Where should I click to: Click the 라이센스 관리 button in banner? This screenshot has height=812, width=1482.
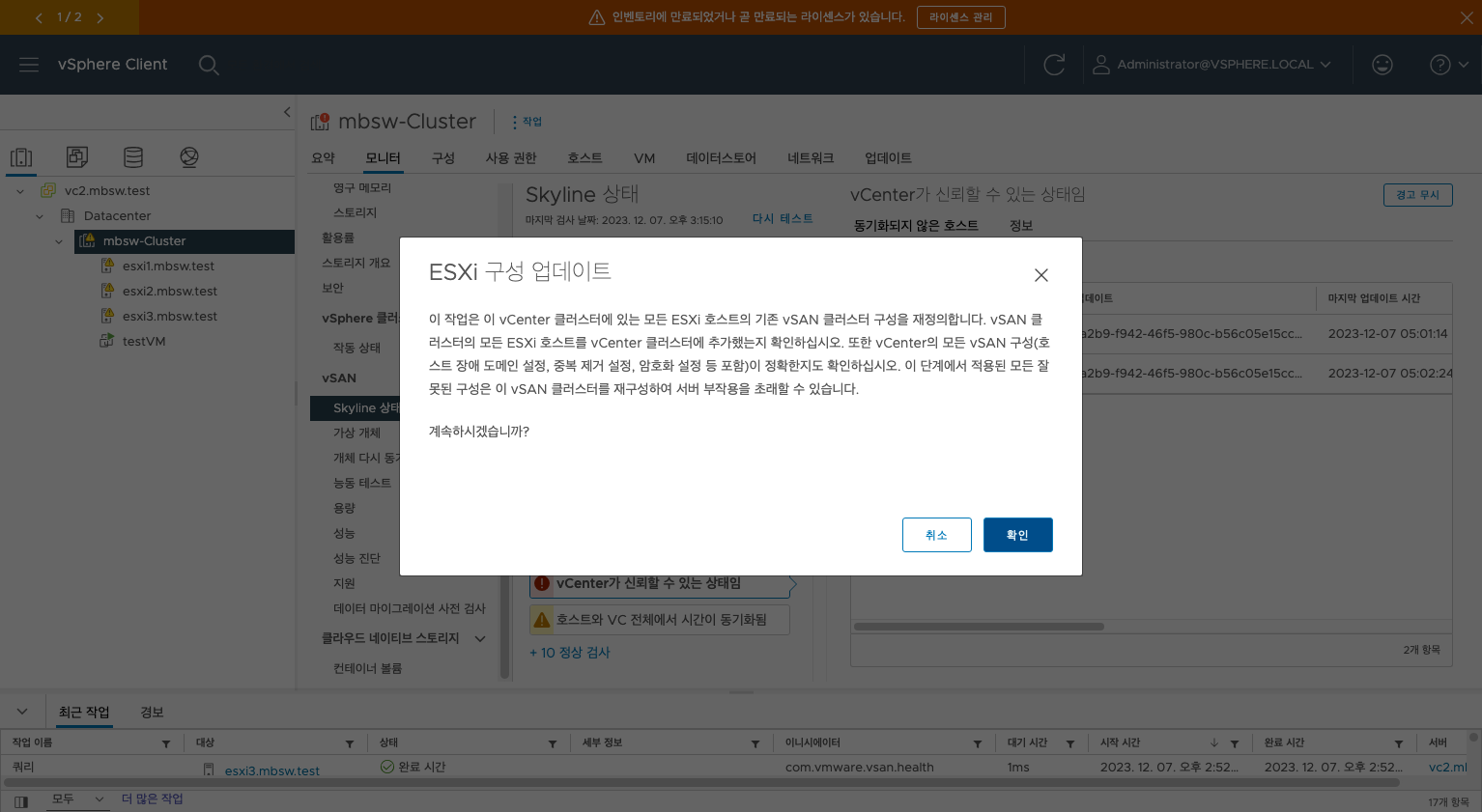960,17
